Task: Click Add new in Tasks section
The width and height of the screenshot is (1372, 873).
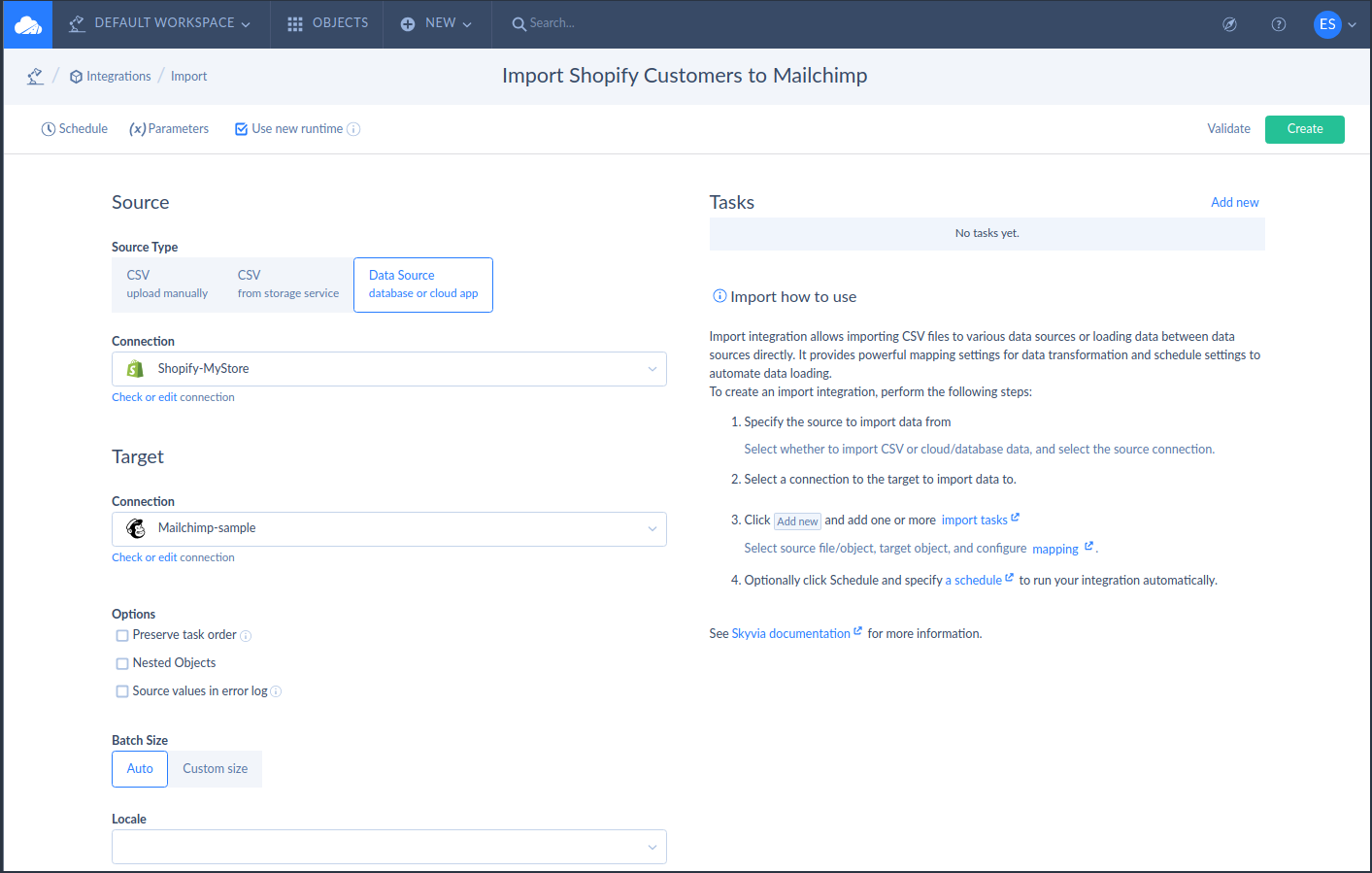Action: coord(1234,203)
